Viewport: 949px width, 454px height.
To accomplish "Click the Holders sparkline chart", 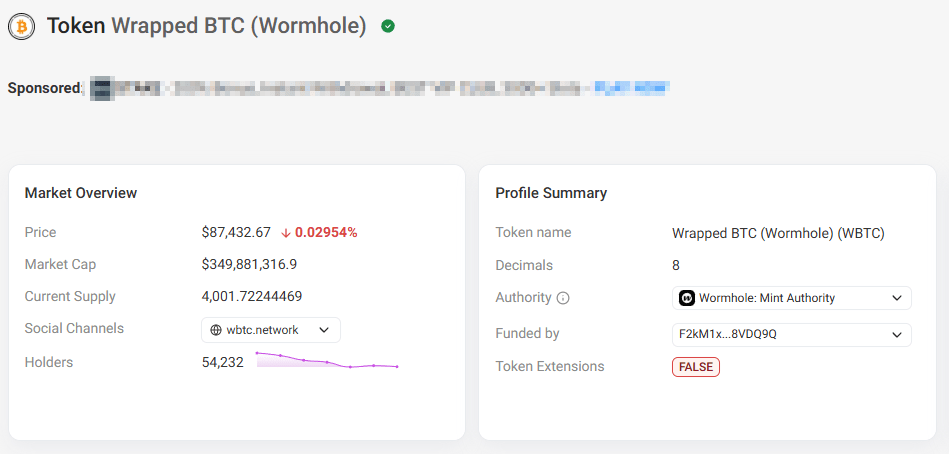I will [x=327, y=361].
